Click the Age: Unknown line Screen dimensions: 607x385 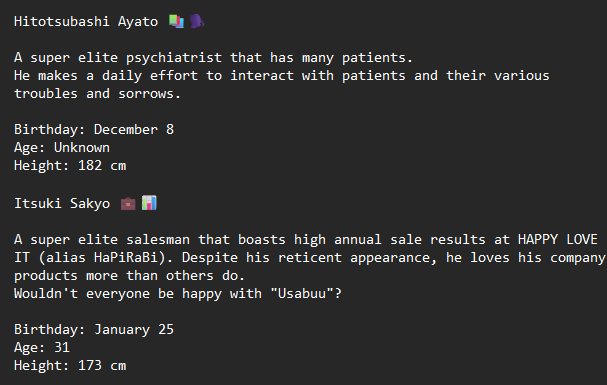click(x=62, y=148)
